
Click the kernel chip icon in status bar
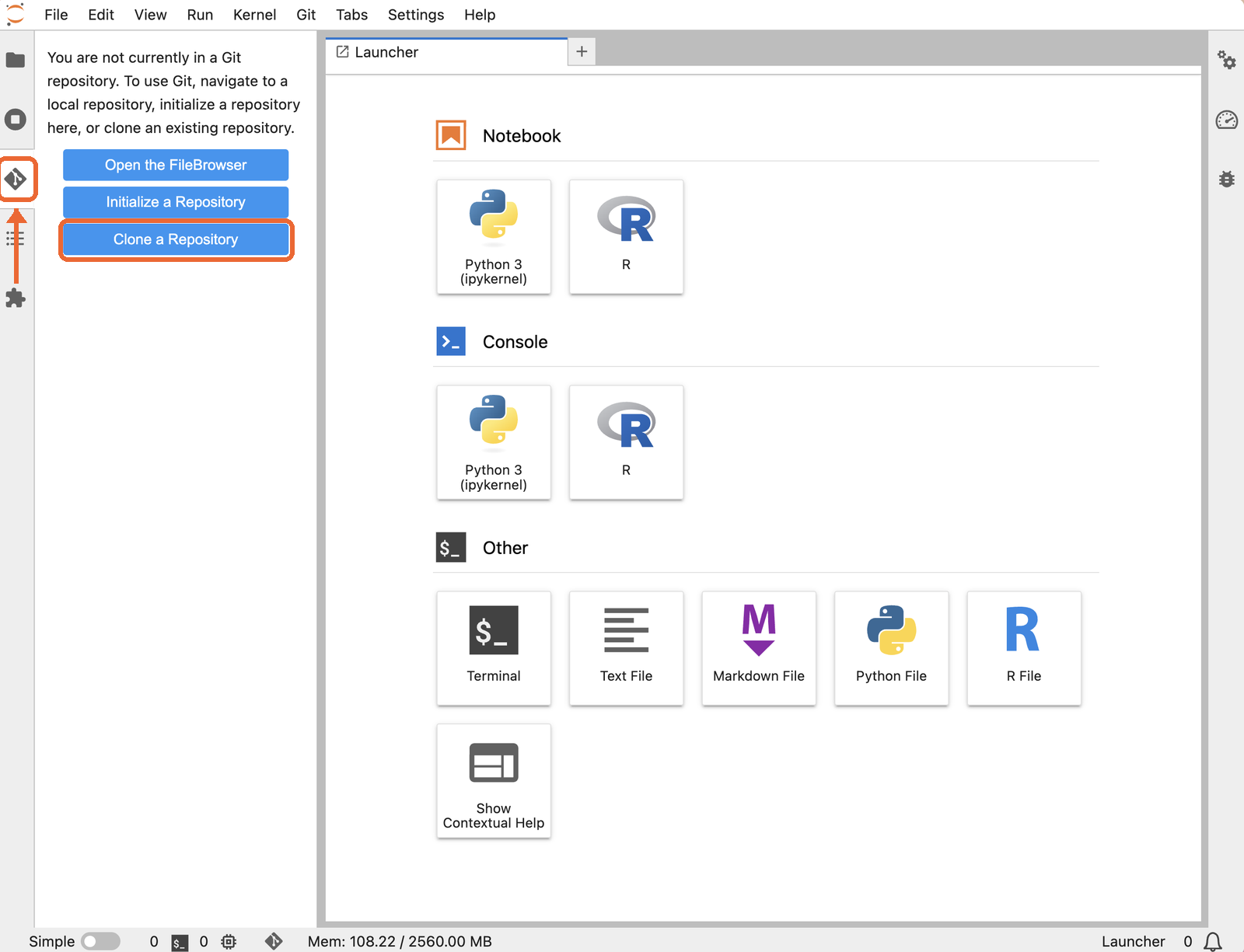coord(229,941)
